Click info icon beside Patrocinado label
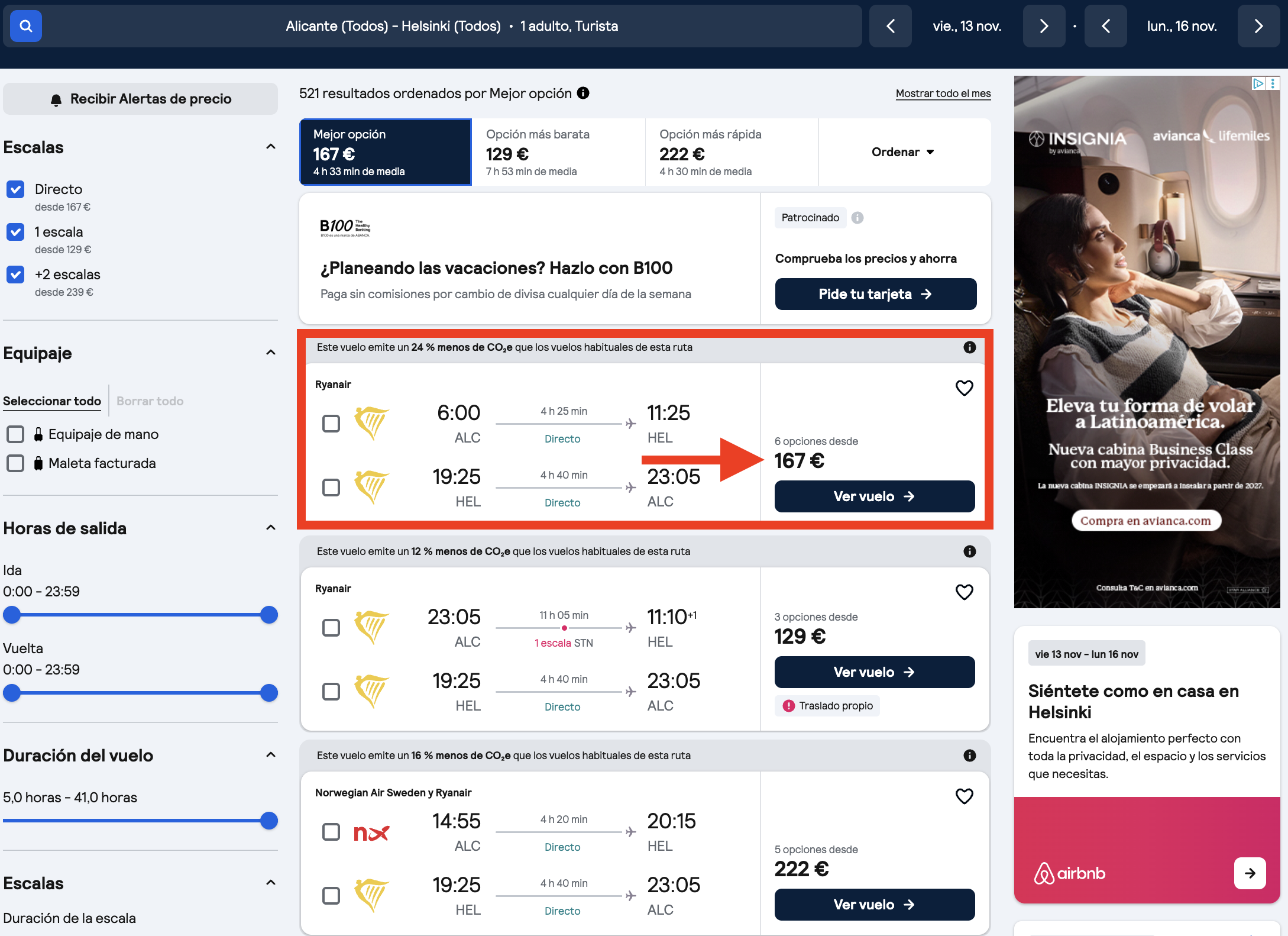This screenshot has height=936, width=1288. pos(857,218)
